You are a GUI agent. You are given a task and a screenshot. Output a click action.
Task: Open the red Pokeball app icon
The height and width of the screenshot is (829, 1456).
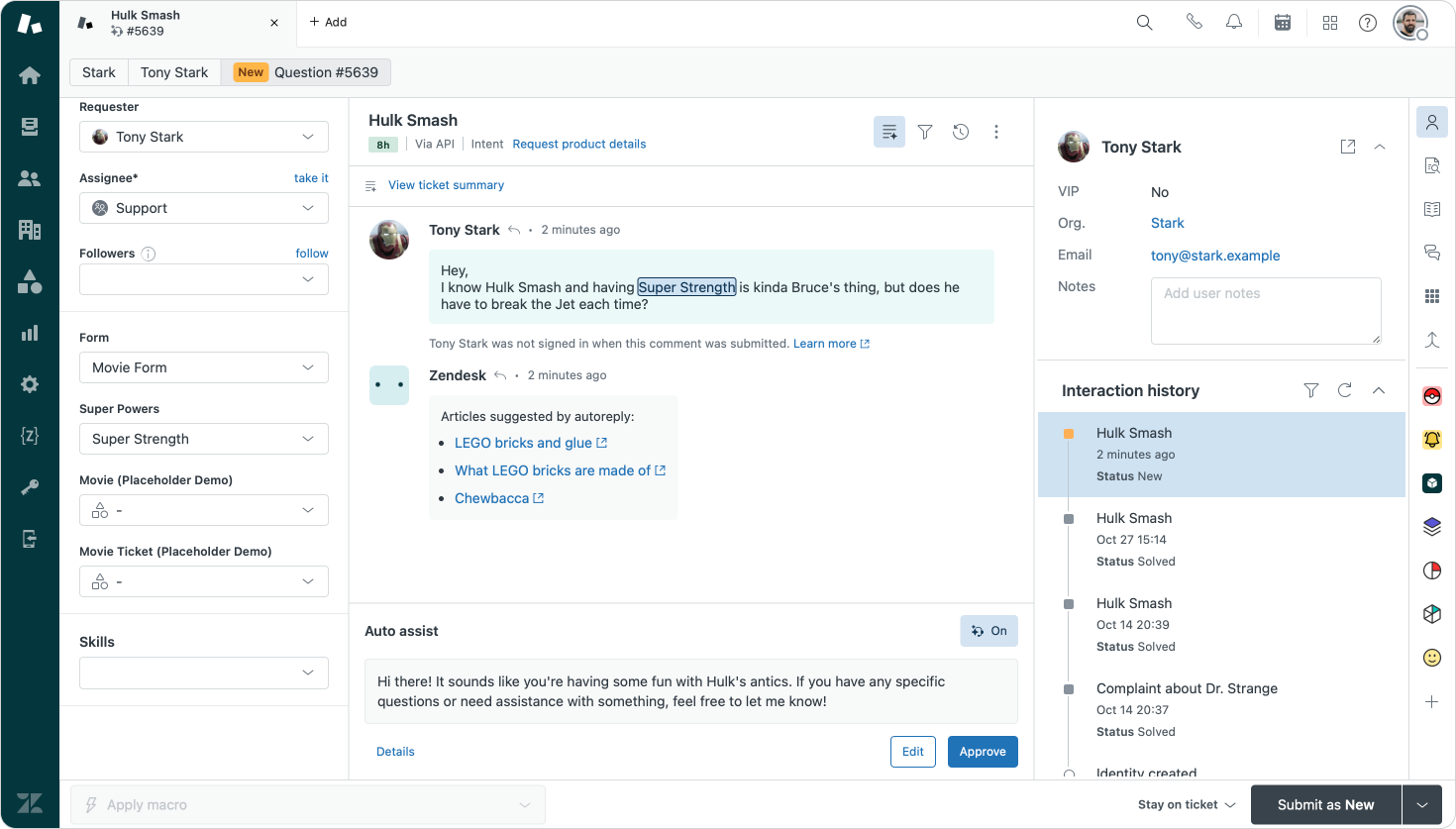(x=1432, y=397)
